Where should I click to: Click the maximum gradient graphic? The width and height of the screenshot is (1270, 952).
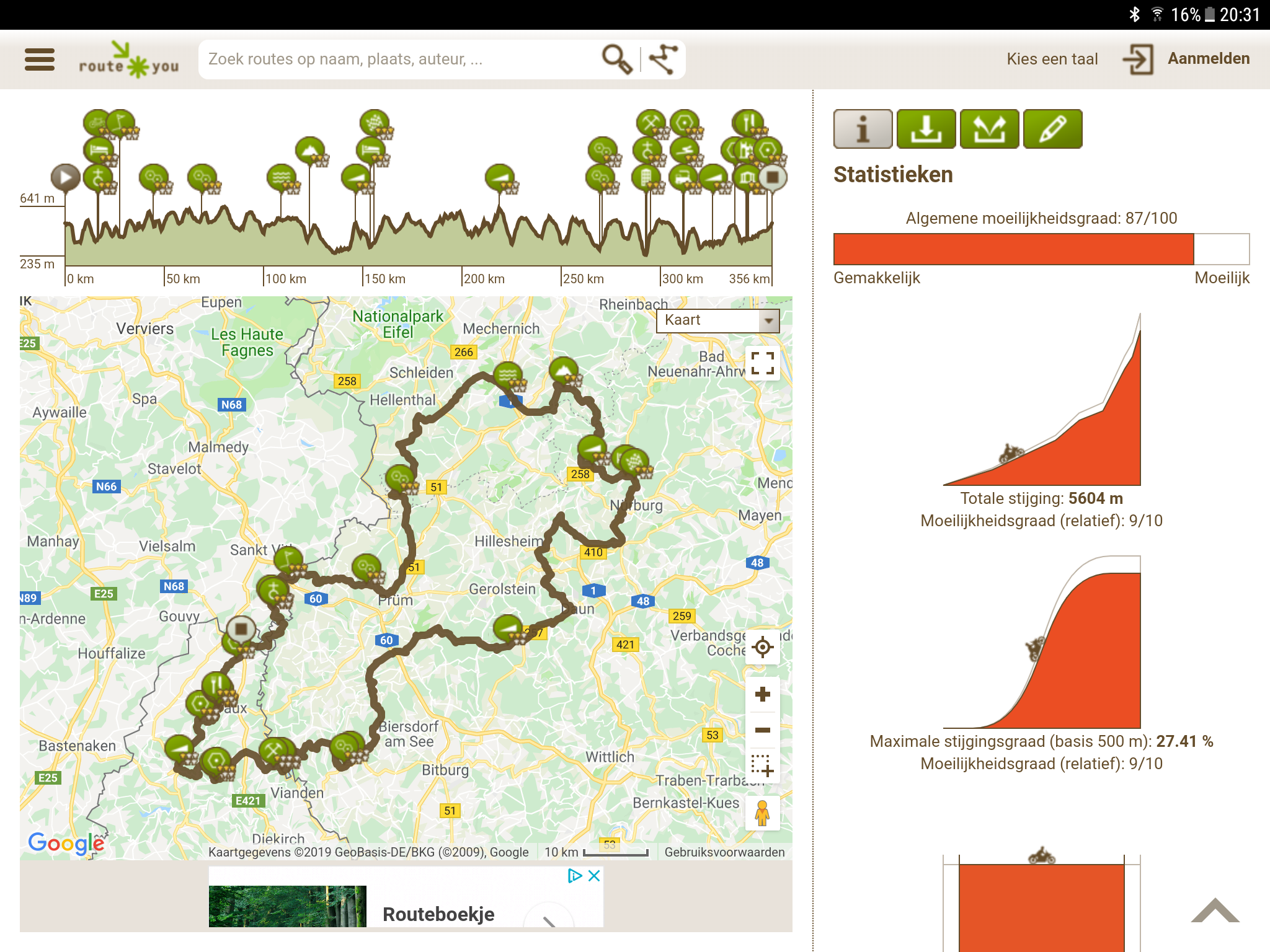1042,642
